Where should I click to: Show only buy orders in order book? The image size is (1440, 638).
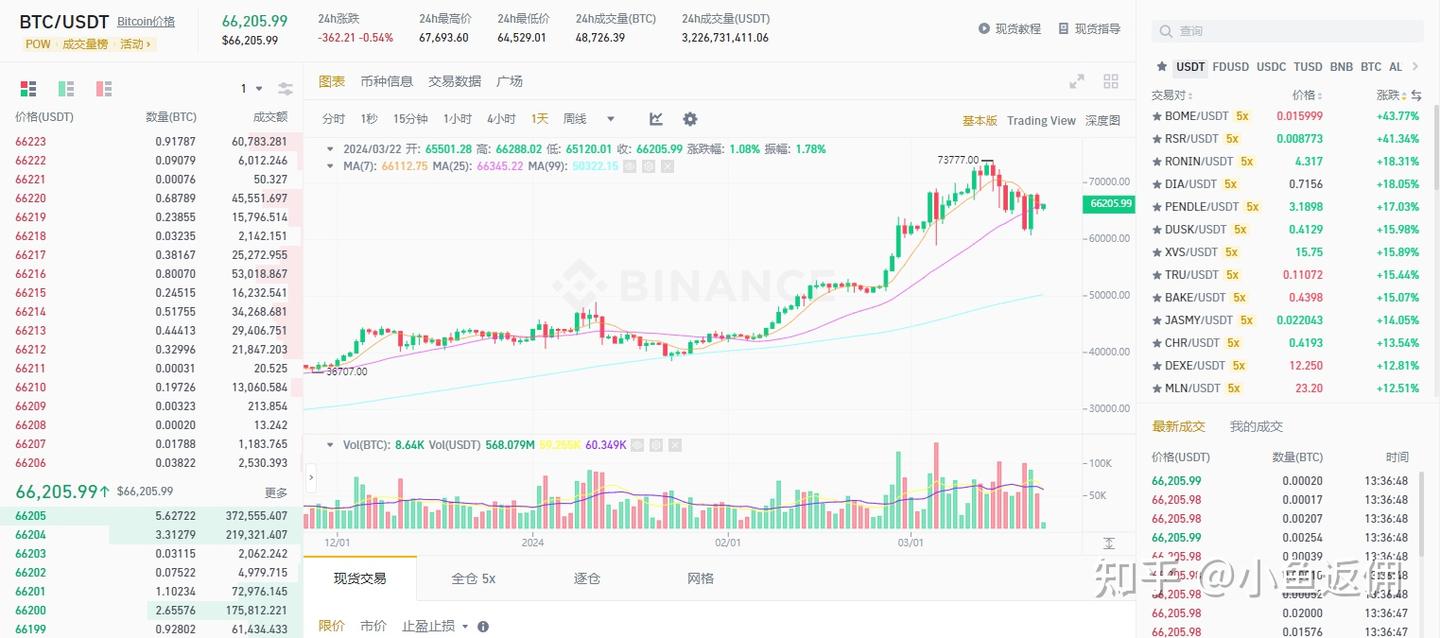66,89
